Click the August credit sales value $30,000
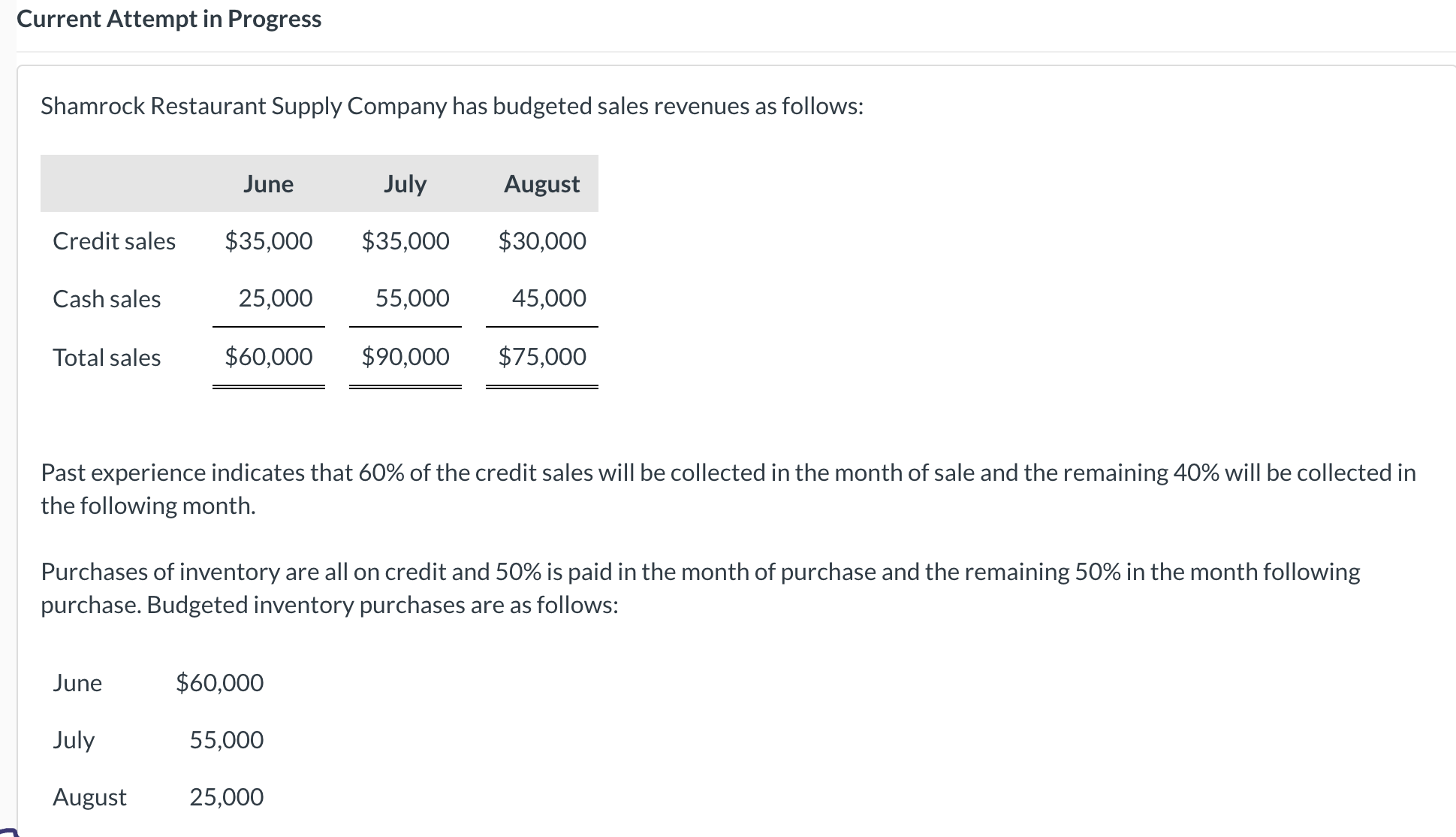Image resolution: width=1456 pixels, height=837 pixels. coord(542,241)
